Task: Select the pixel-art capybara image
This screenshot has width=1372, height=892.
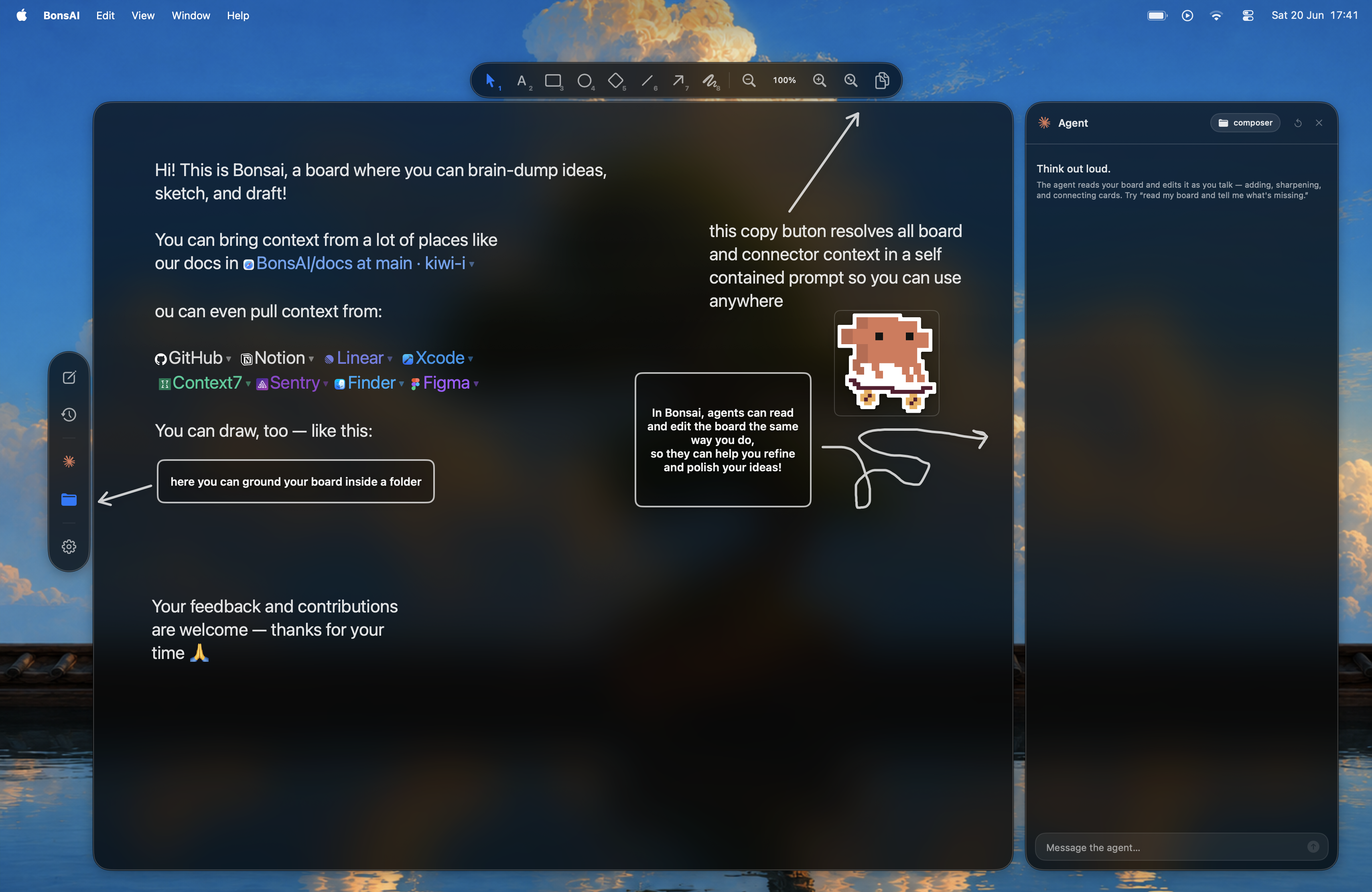Action: (x=887, y=363)
